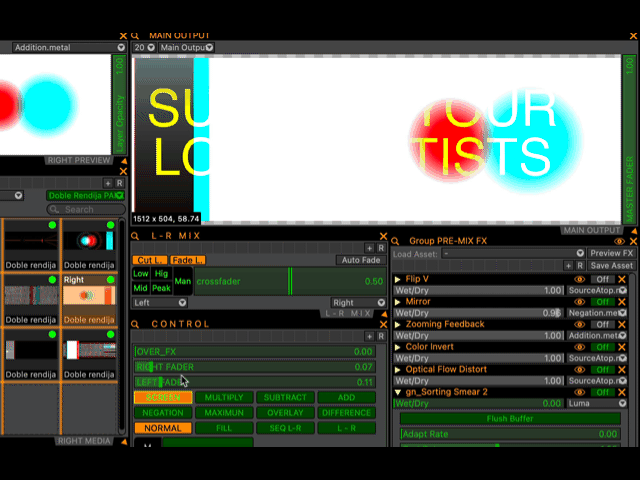Select the SEQ L-R mix mode
This screenshot has width=640, height=480.
(x=285, y=428)
